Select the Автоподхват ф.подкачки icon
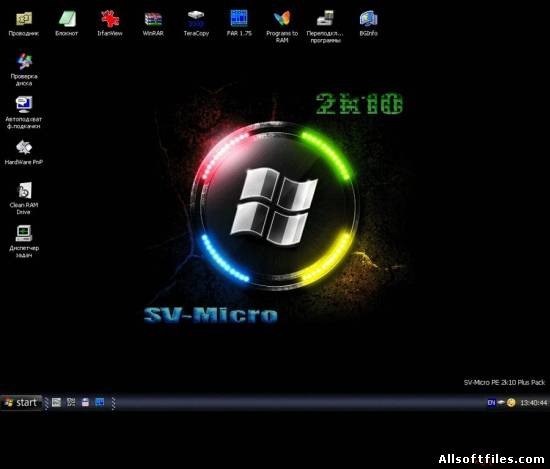550x469 pixels. point(24,112)
